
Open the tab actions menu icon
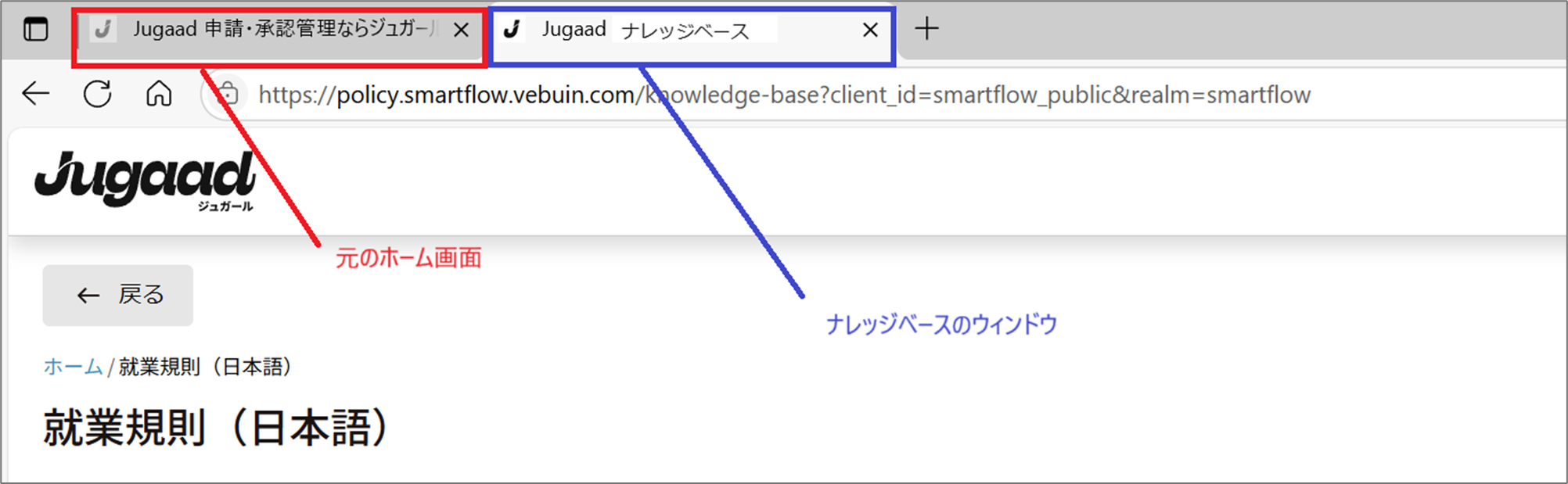point(35,30)
